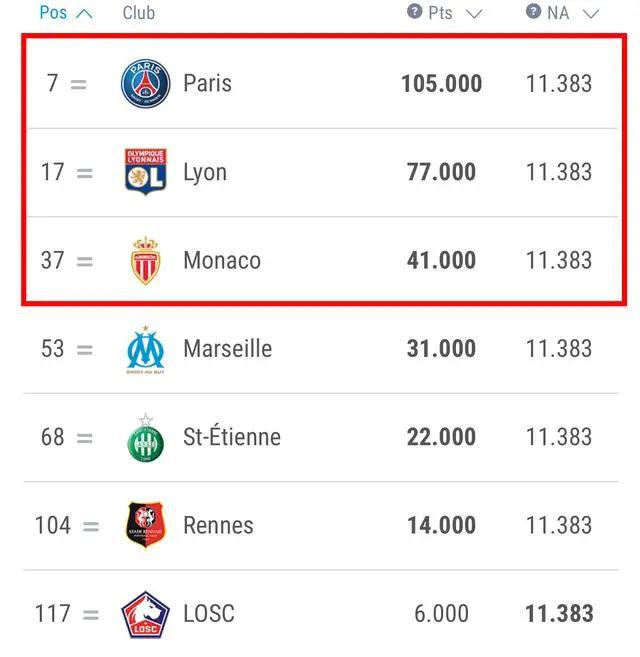Click the Marseille club logo
The width and height of the screenshot is (640, 657).
point(145,349)
